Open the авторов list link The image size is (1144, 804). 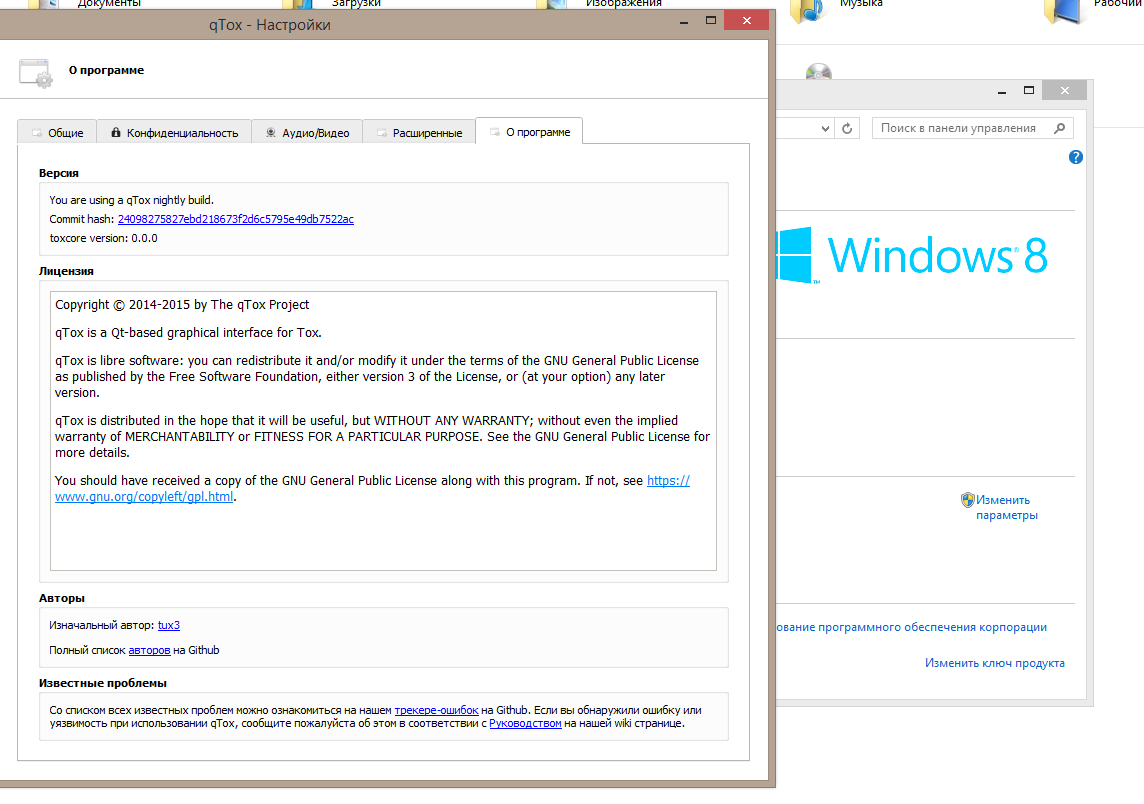149,650
